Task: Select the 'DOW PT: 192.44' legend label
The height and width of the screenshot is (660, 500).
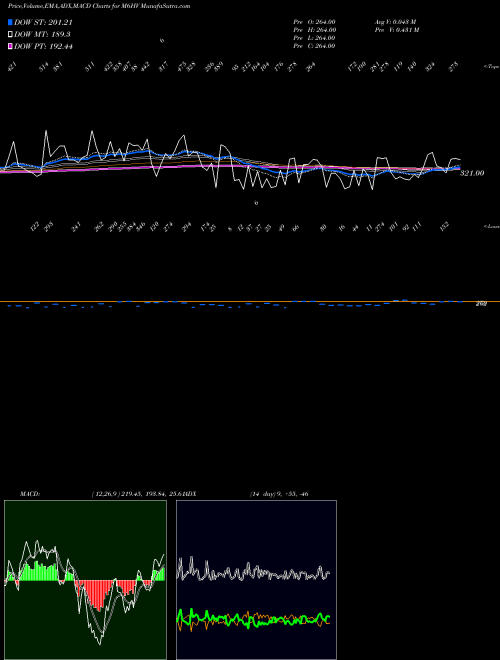Action: (x=43, y=46)
